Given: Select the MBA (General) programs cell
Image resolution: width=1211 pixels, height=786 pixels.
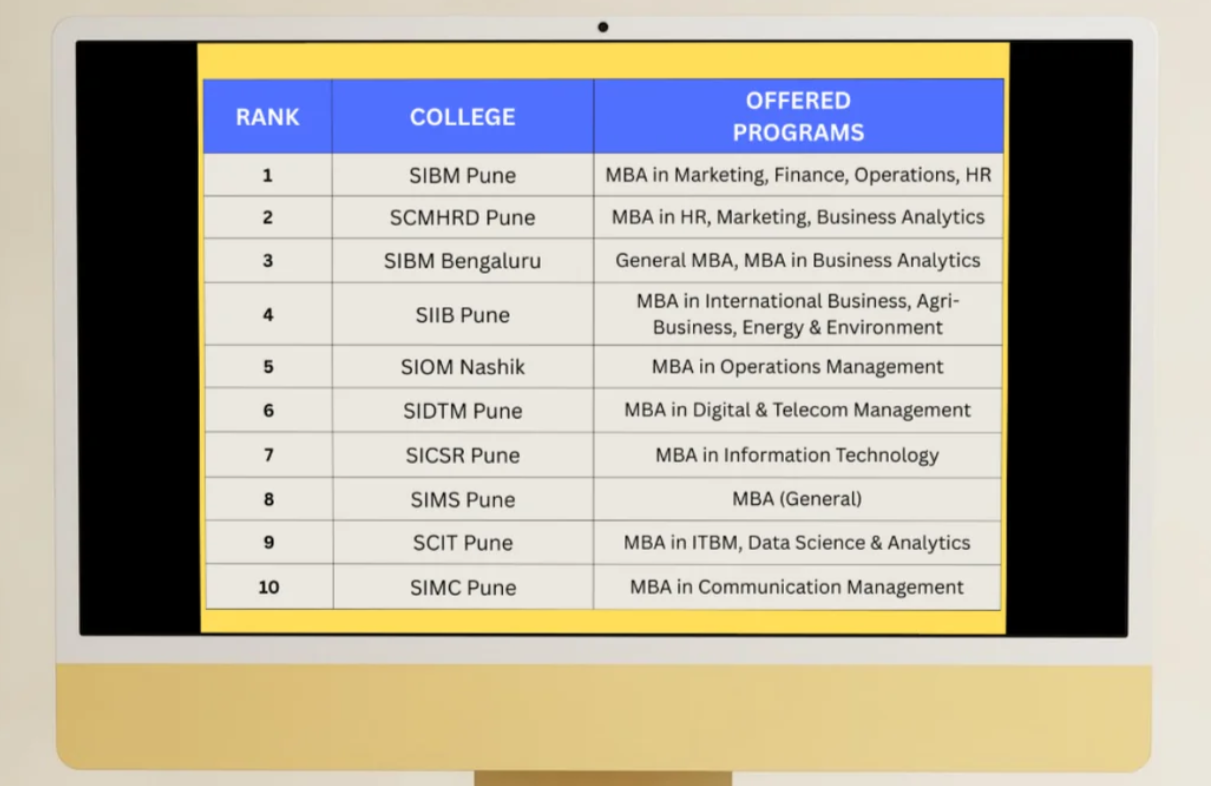Looking at the screenshot, I should click(x=797, y=499).
